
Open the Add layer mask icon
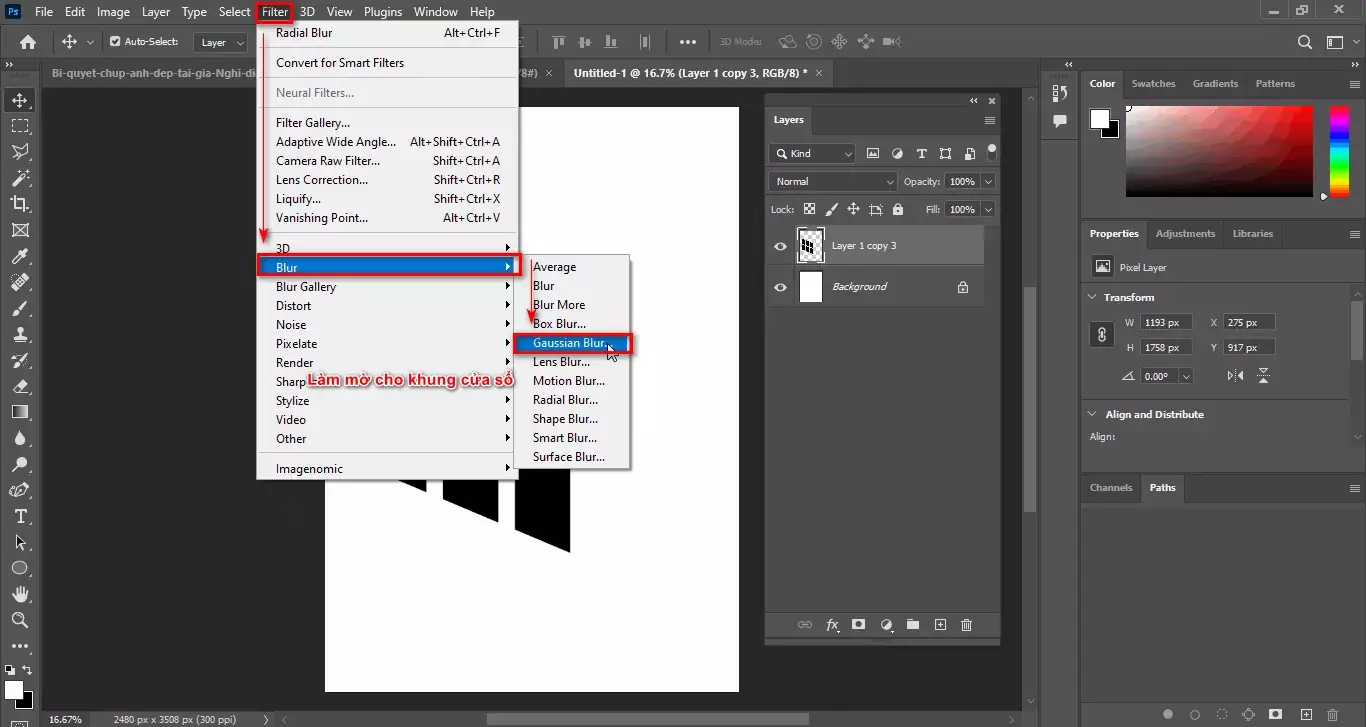click(858, 624)
